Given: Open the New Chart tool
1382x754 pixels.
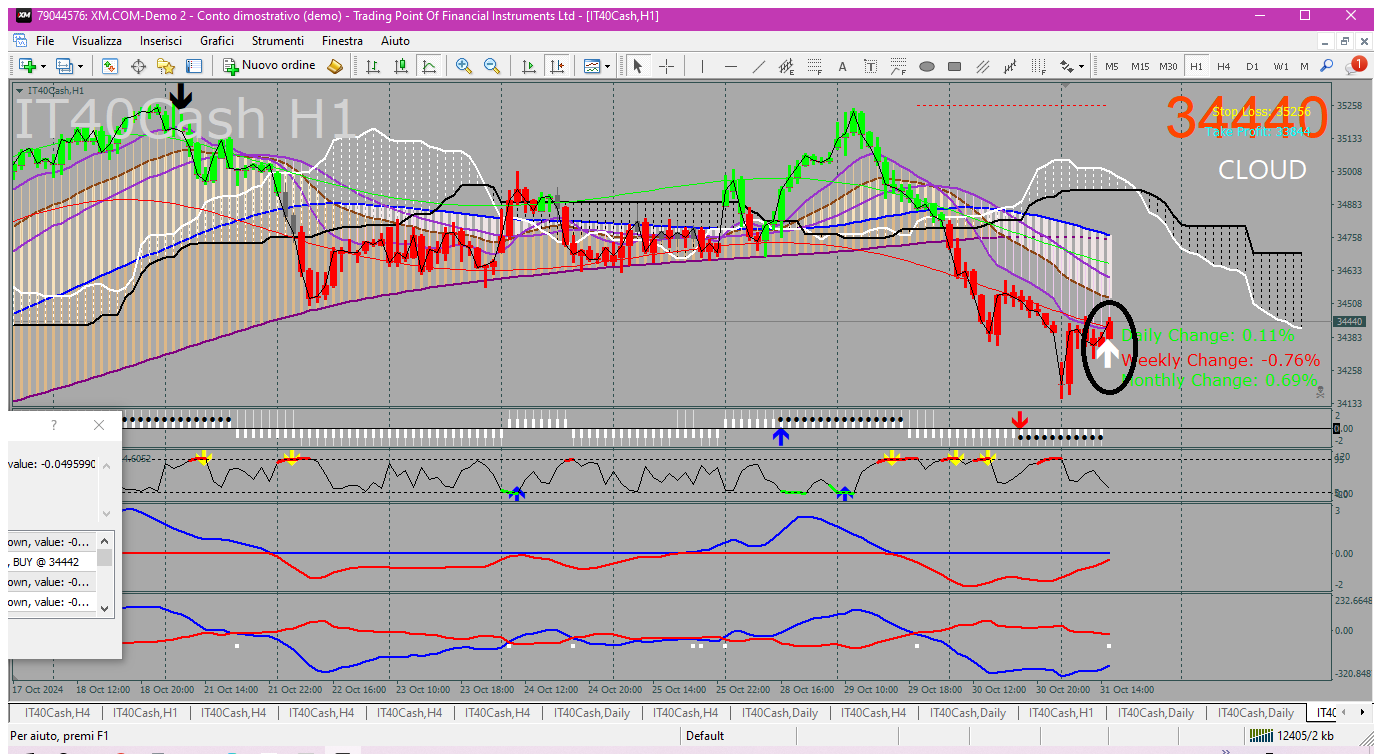Looking at the screenshot, I should (x=26, y=66).
